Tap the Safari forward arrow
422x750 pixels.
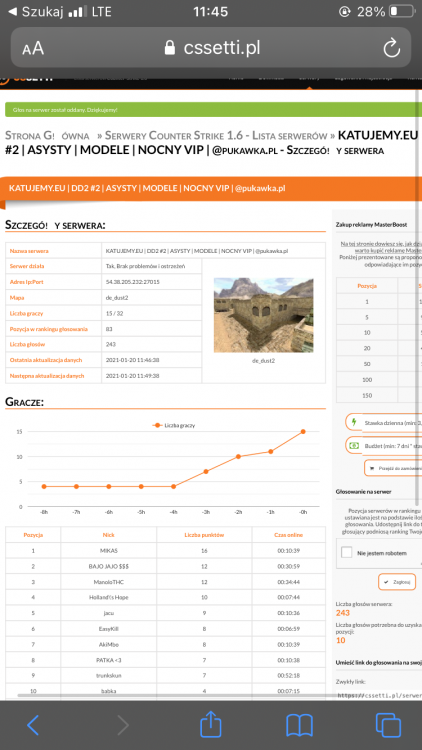(x=123, y=725)
